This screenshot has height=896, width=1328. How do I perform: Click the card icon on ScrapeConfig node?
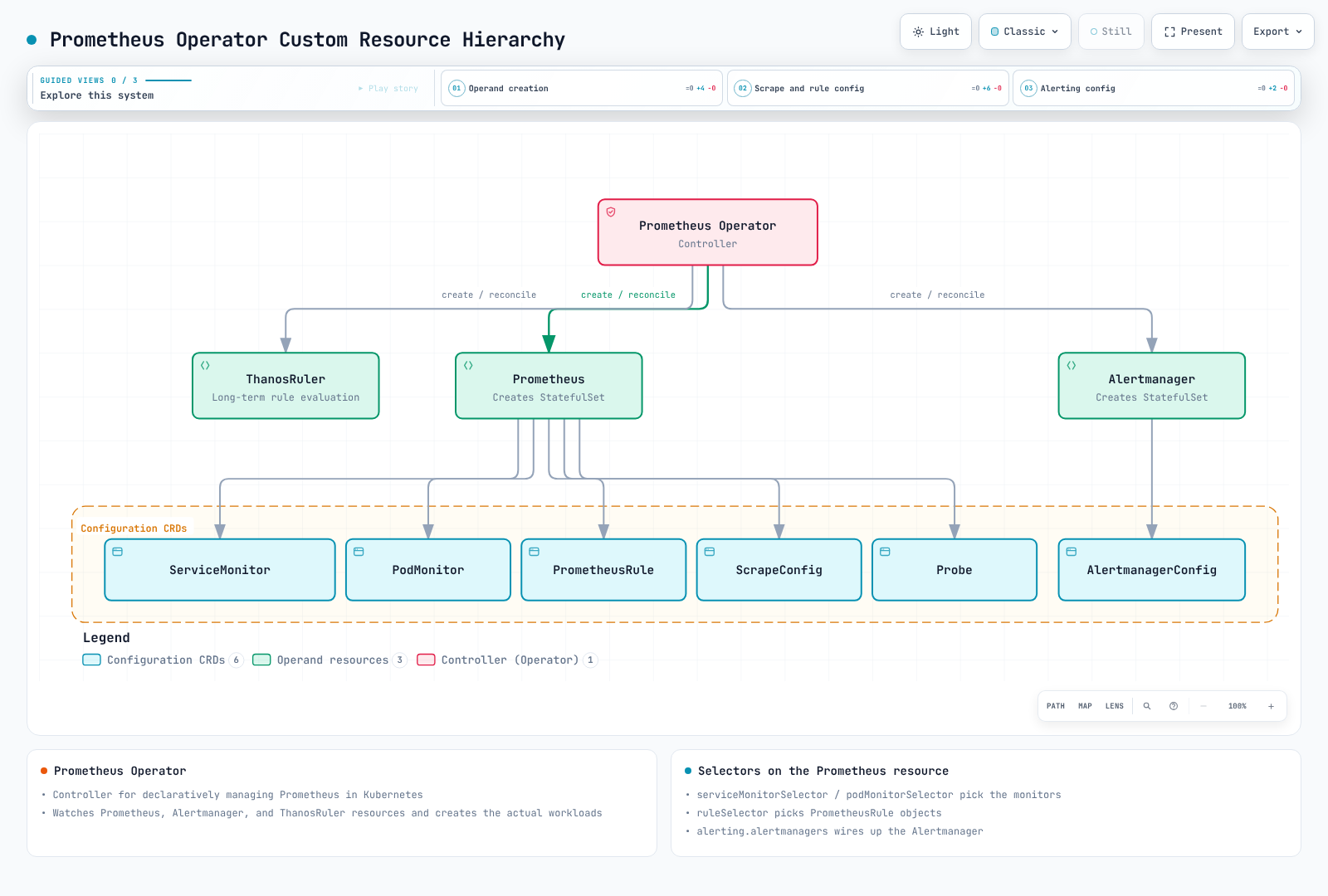click(x=710, y=552)
